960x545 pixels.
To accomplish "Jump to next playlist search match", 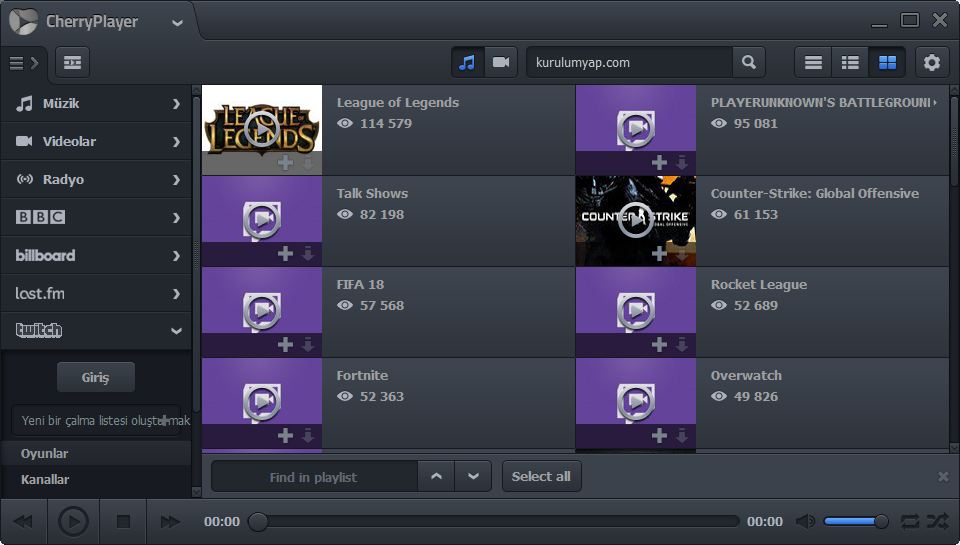I will [473, 476].
